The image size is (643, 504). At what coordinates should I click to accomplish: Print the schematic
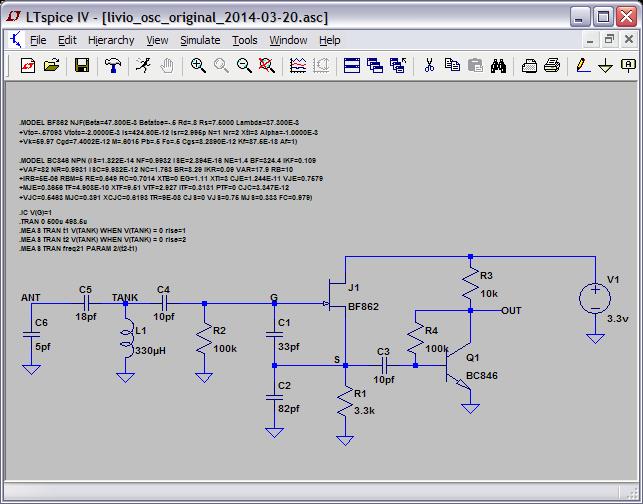pos(552,65)
